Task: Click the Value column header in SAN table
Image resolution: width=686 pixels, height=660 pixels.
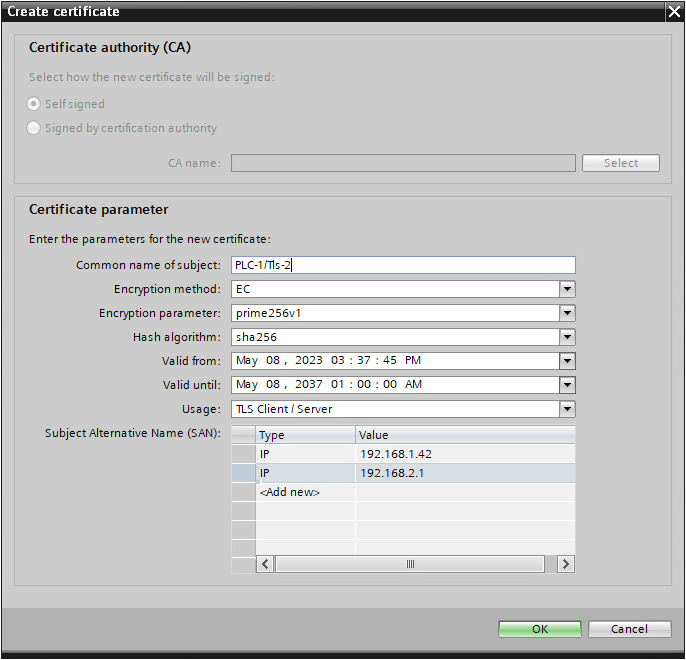Action: coord(465,435)
